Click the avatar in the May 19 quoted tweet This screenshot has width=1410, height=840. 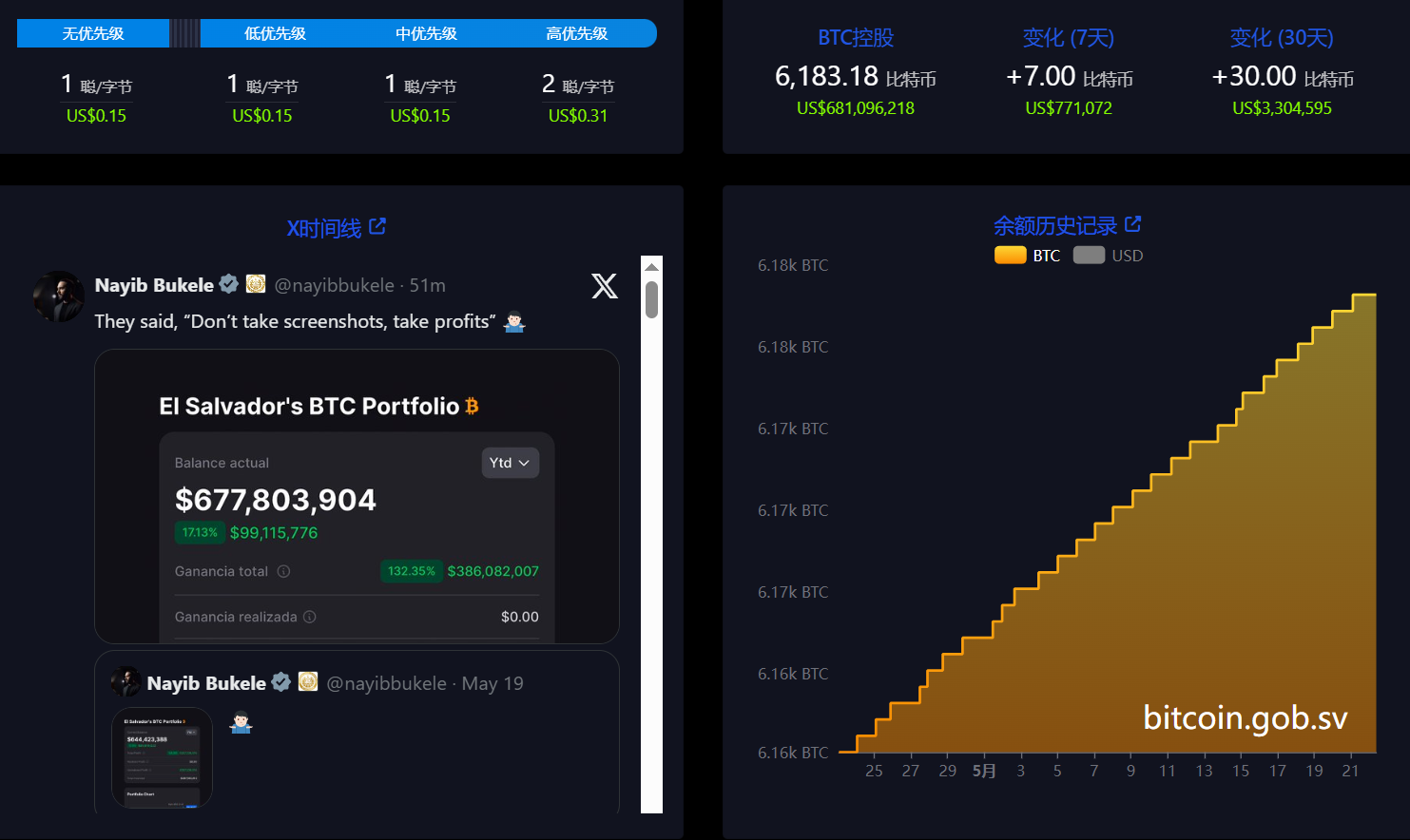126,682
